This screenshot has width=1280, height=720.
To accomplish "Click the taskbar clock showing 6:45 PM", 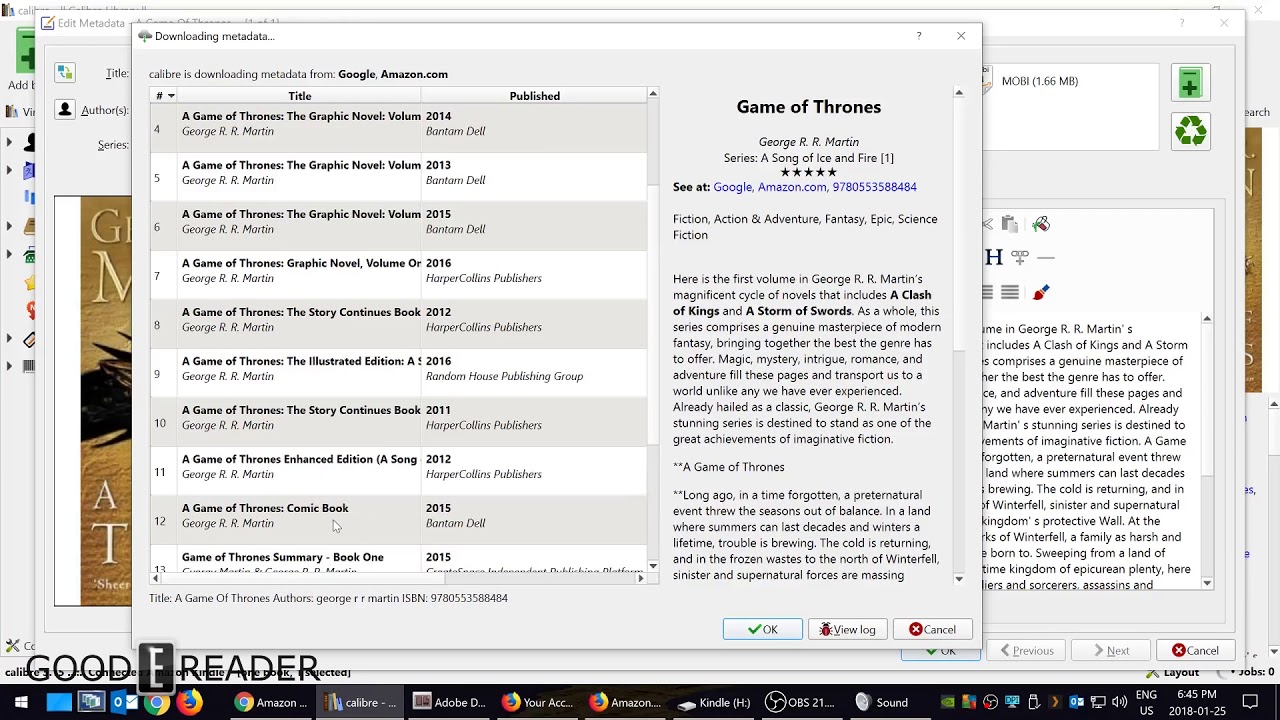I will (1196, 702).
